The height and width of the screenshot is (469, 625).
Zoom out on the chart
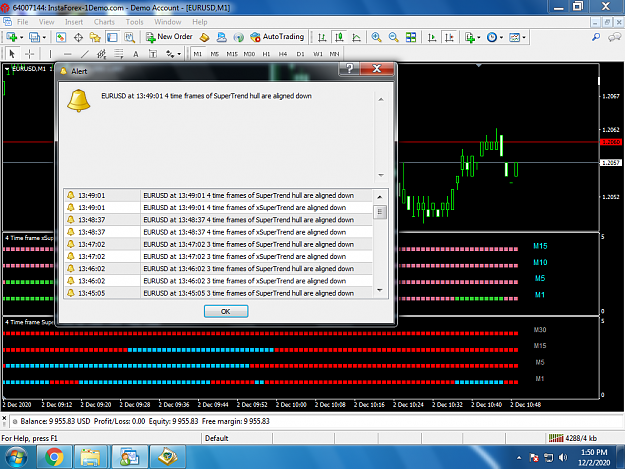click(393, 37)
